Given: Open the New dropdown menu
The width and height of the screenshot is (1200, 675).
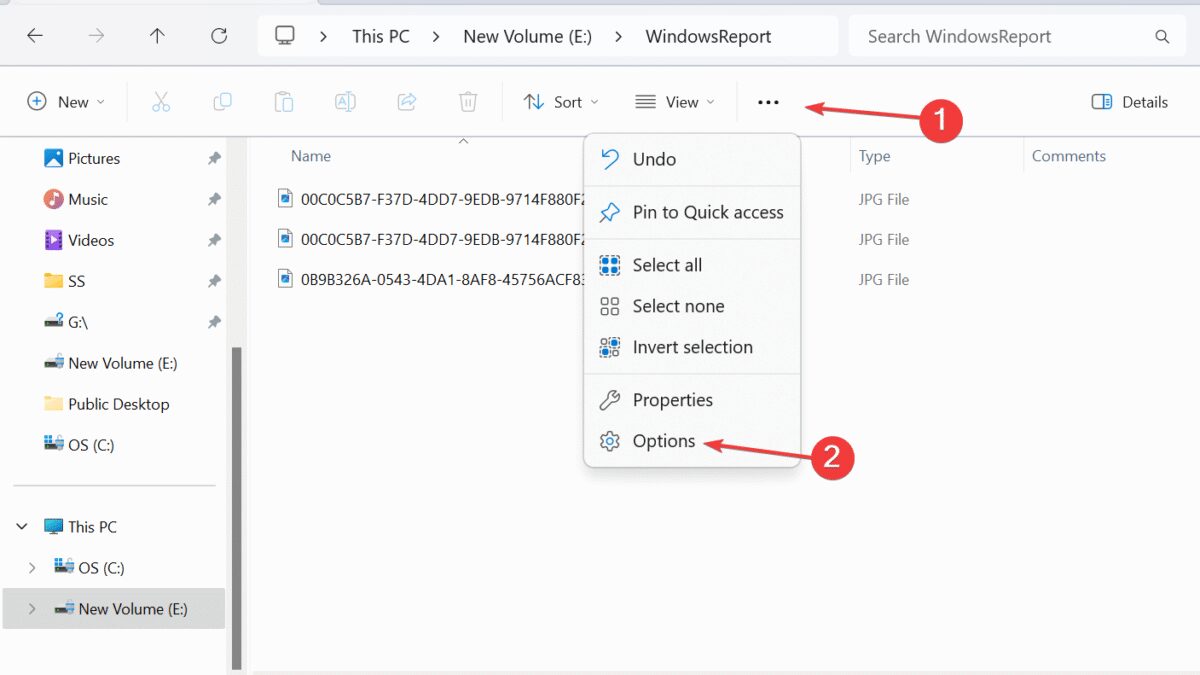Looking at the screenshot, I should 65,101.
